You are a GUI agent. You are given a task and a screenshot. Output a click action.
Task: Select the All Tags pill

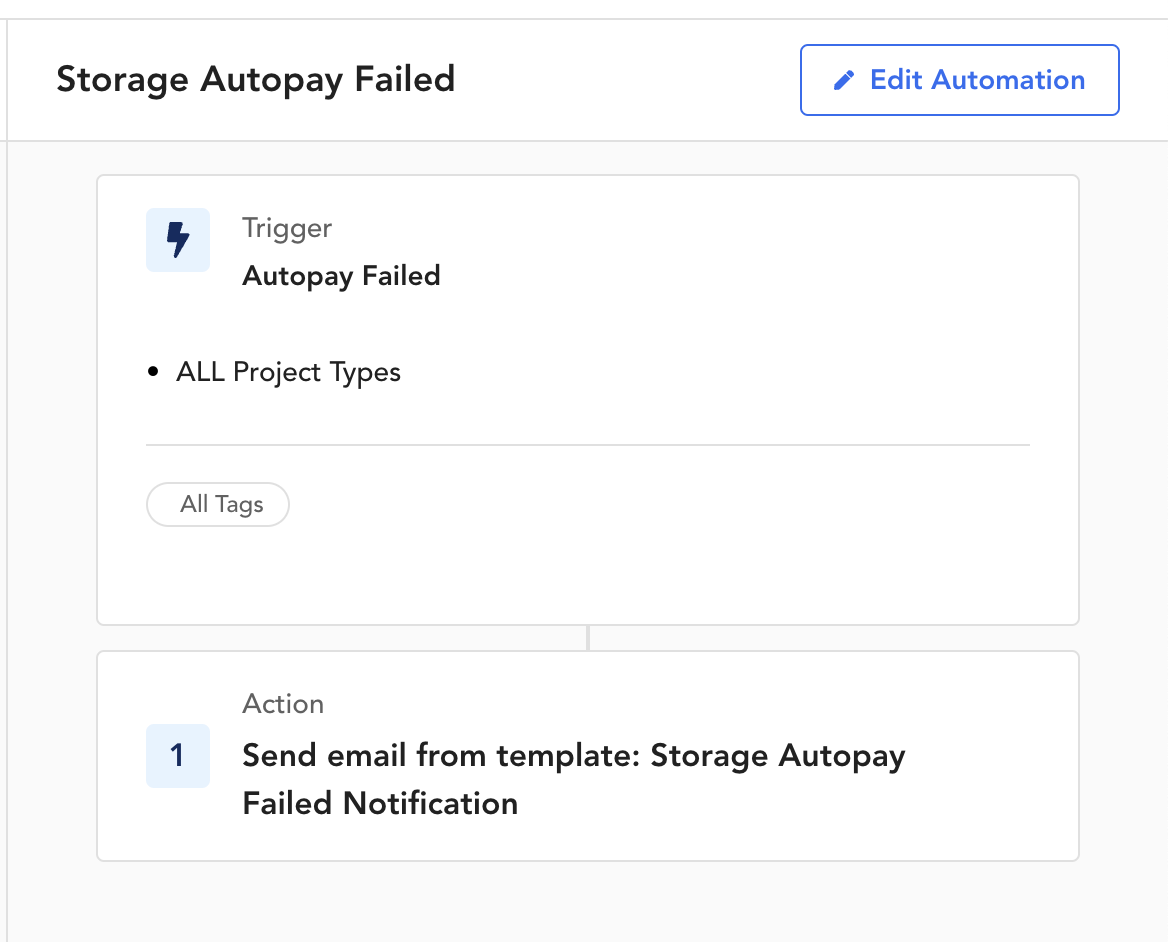click(218, 504)
